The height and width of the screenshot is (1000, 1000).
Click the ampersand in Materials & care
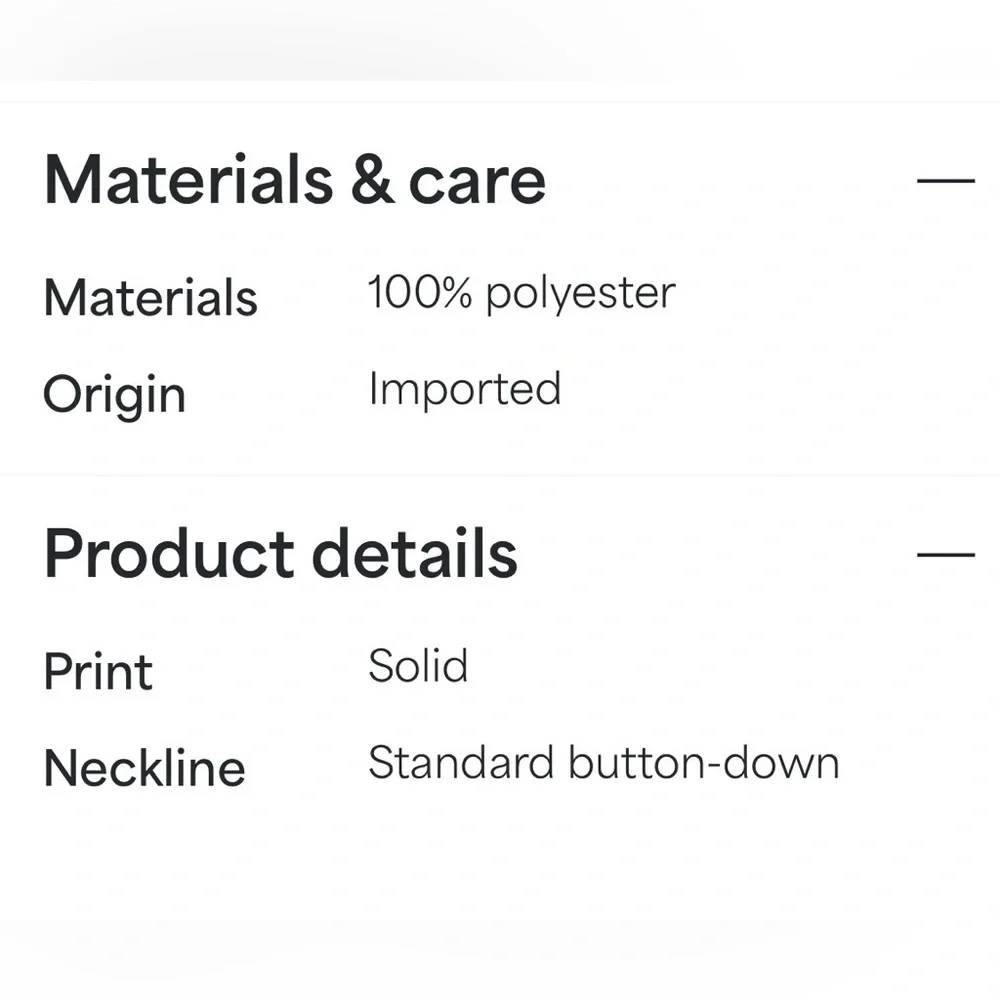pyautogui.click(x=372, y=181)
